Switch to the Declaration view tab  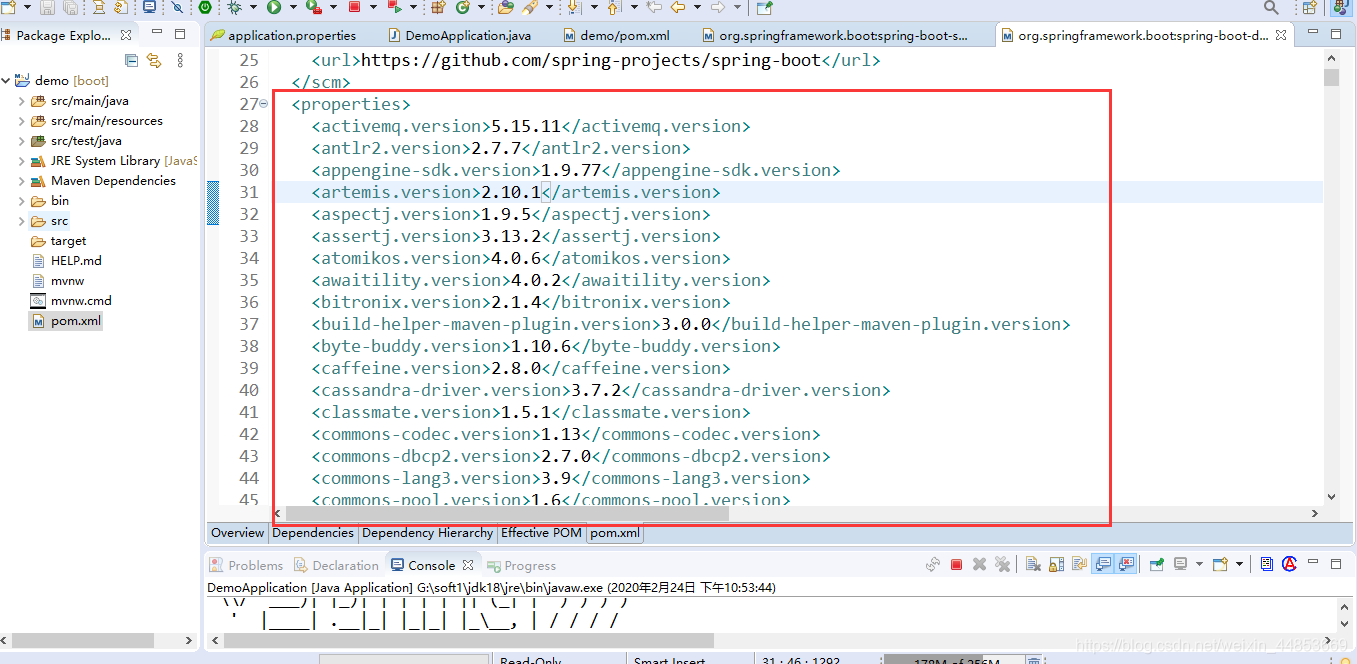pos(336,565)
